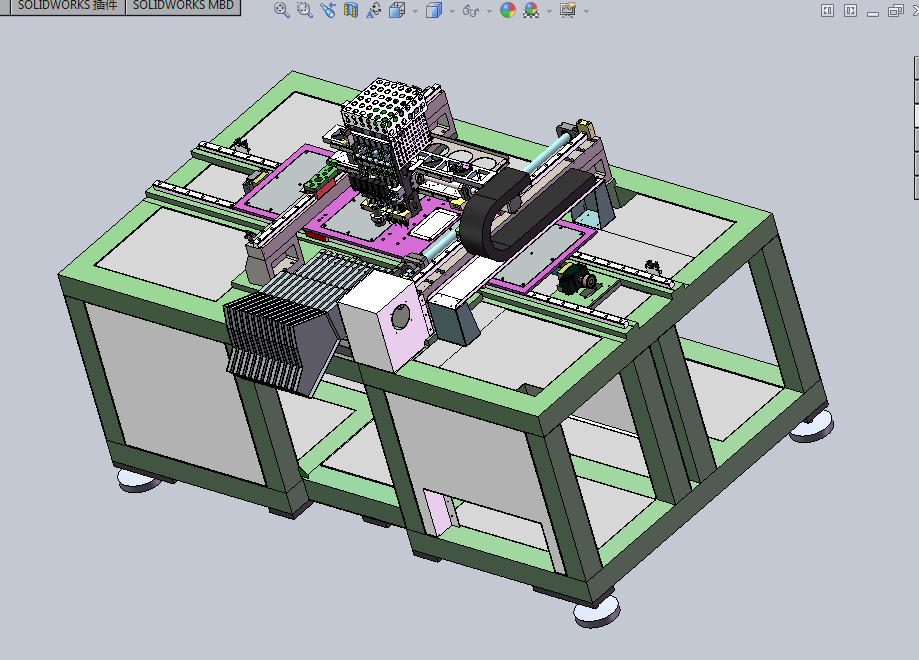919x660 pixels.
Task: Select the Zoom to Area tool
Action: pos(305,10)
